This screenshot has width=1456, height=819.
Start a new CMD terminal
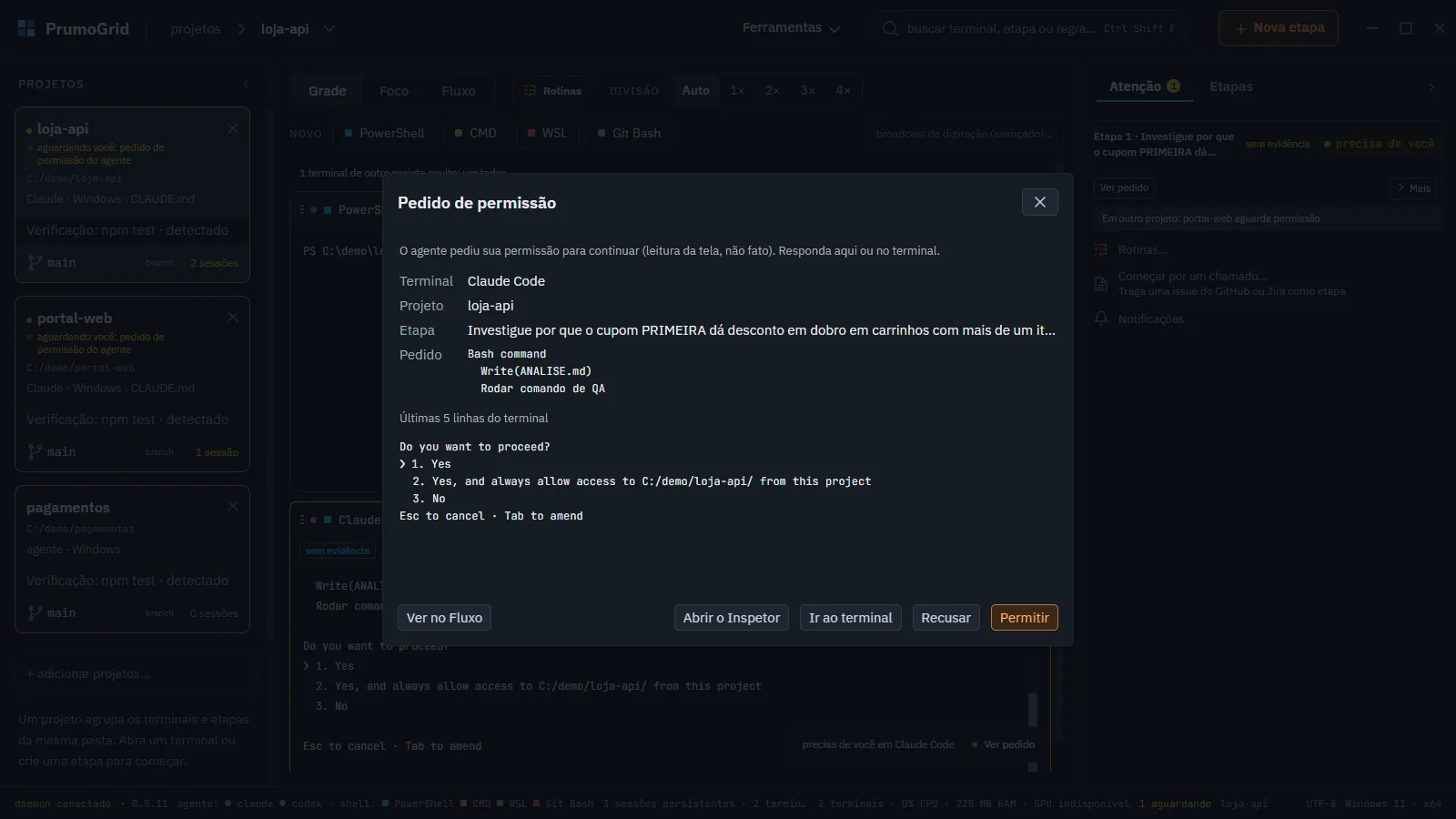pos(476,133)
